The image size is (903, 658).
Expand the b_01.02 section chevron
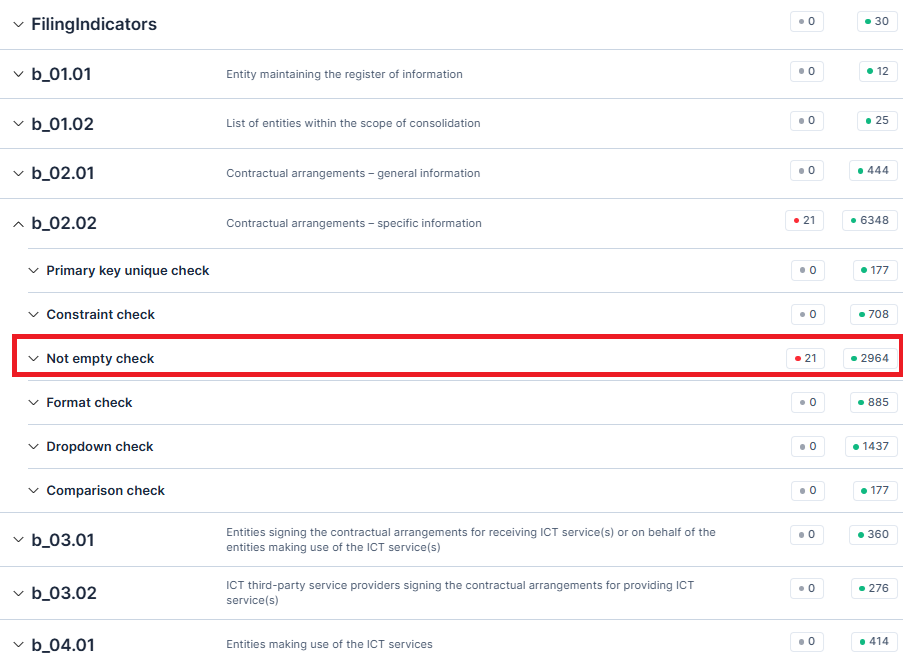(x=17, y=124)
